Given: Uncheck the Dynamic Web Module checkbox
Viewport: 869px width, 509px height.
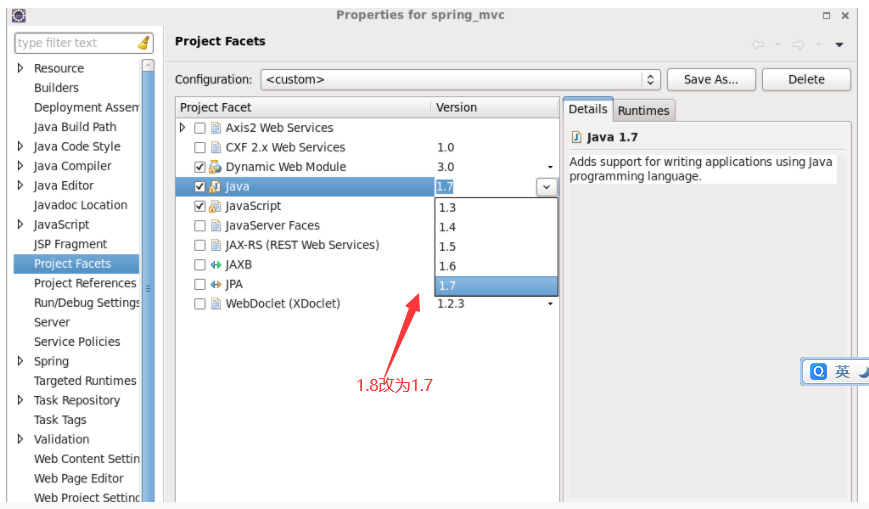Looking at the screenshot, I should tap(200, 167).
